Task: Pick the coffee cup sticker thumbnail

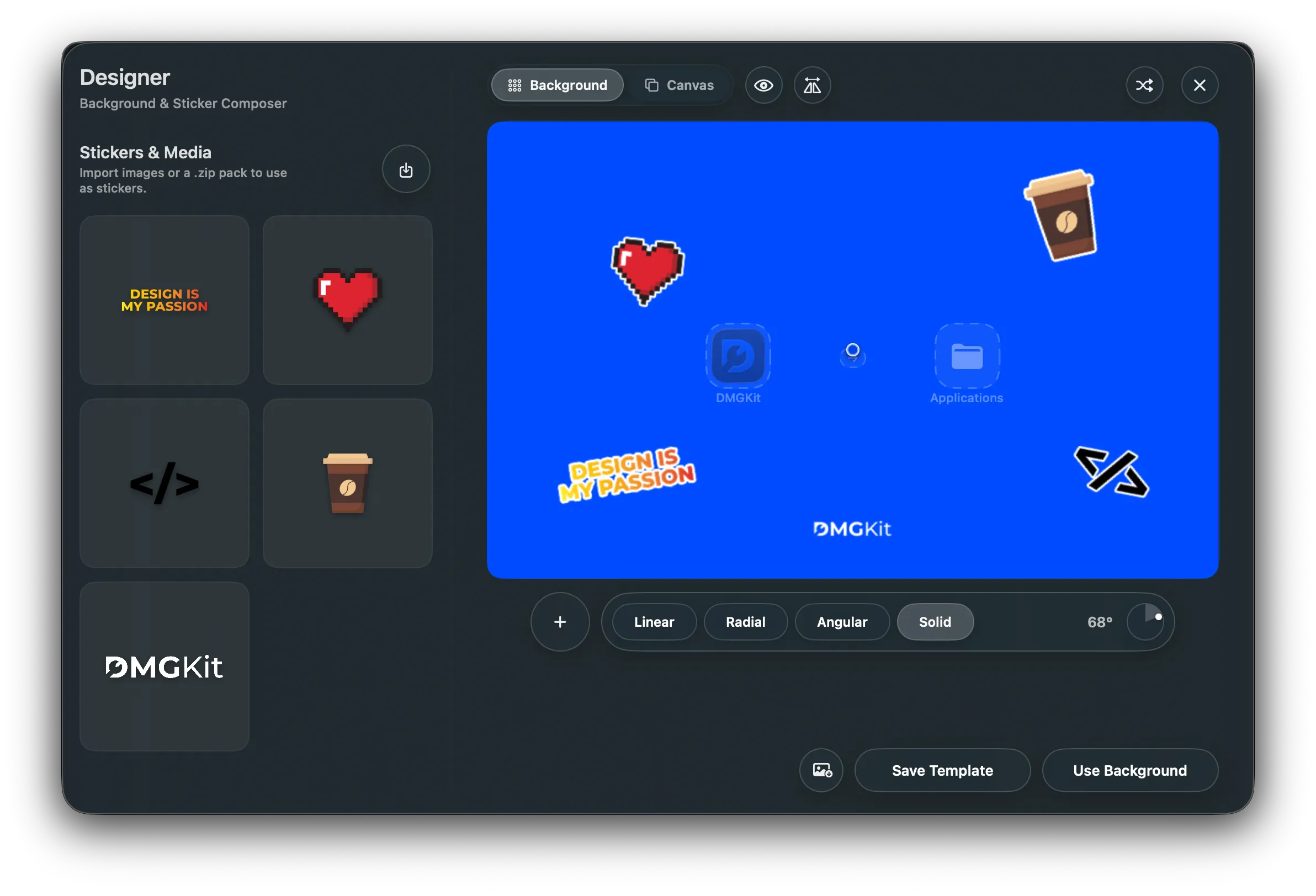Action: [348, 483]
